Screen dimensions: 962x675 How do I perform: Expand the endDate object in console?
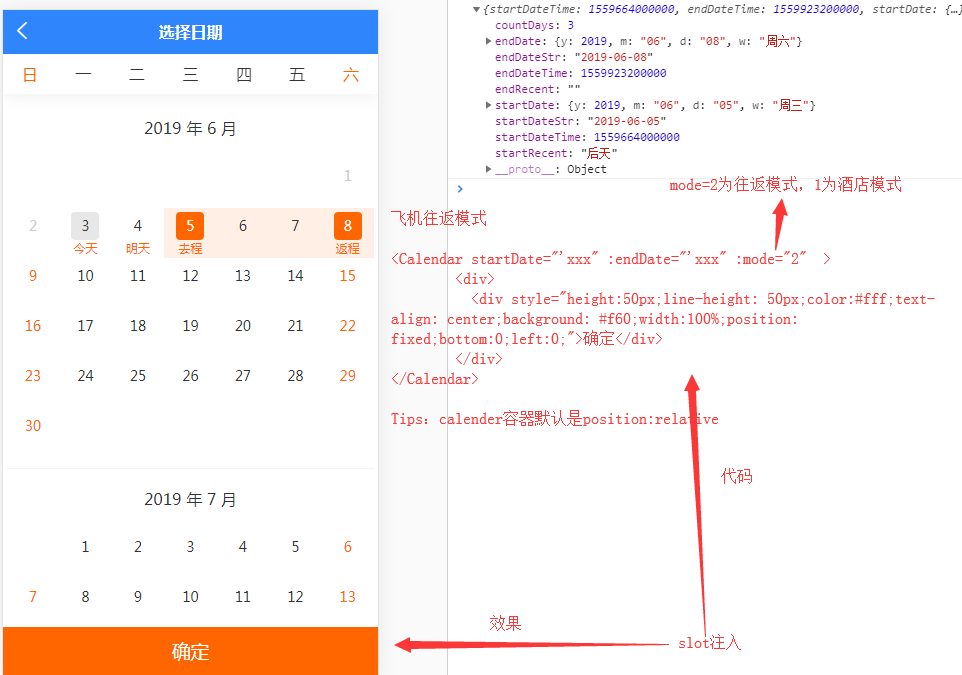click(x=488, y=41)
